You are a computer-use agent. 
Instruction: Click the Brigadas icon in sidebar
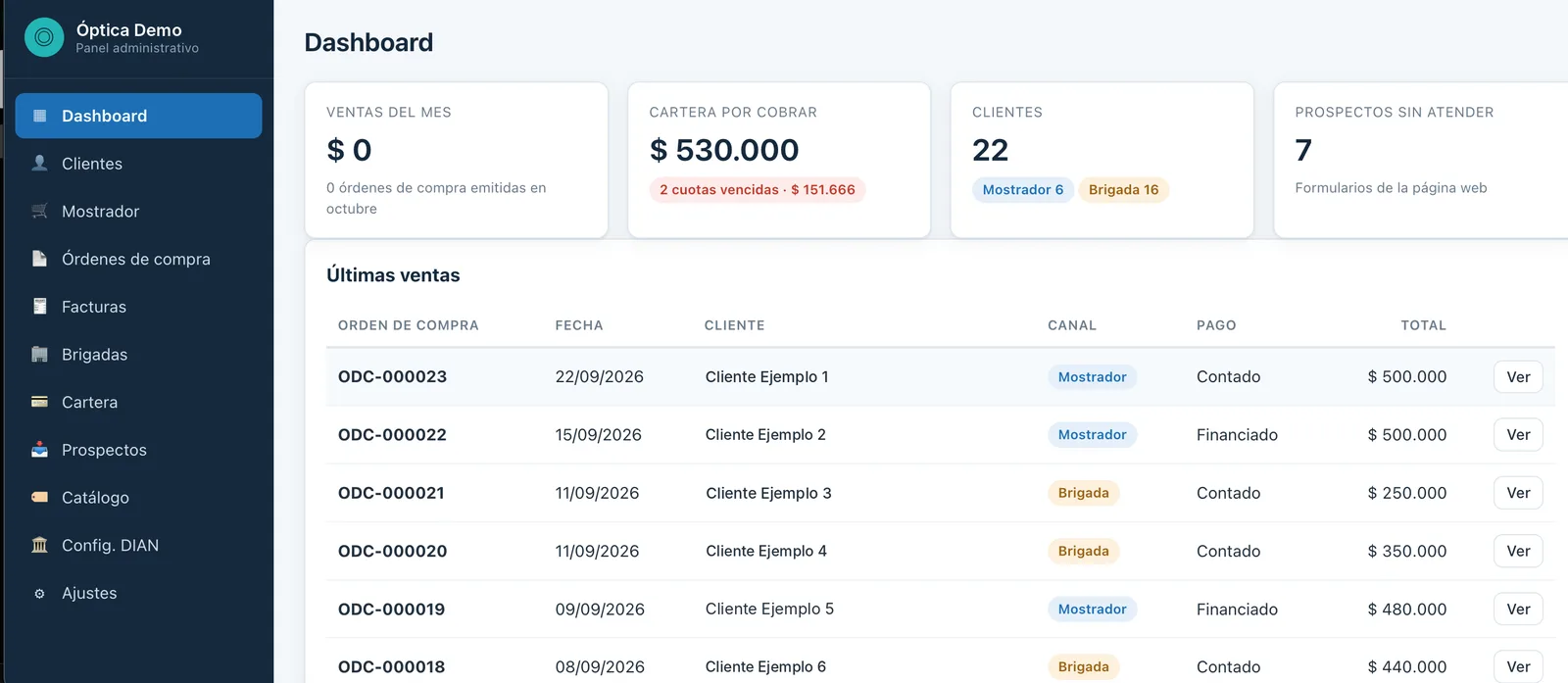pyautogui.click(x=40, y=354)
